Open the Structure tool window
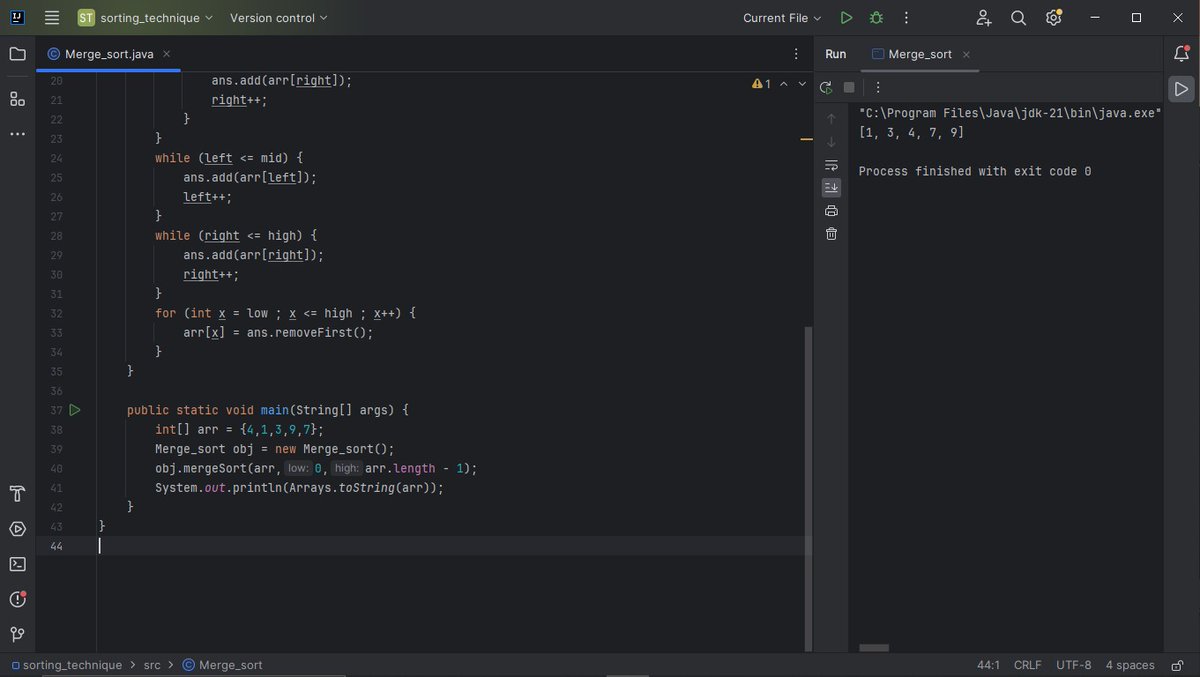 [x=17, y=98]
